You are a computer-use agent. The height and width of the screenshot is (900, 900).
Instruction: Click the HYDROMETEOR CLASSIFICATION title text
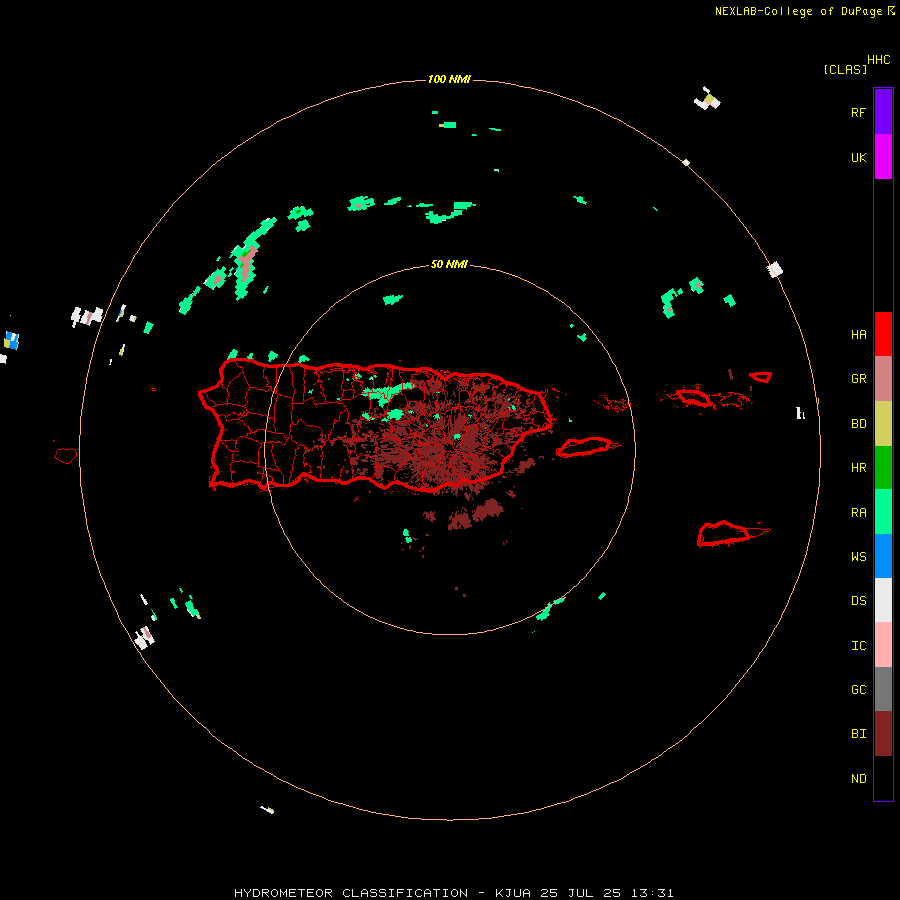351,893
